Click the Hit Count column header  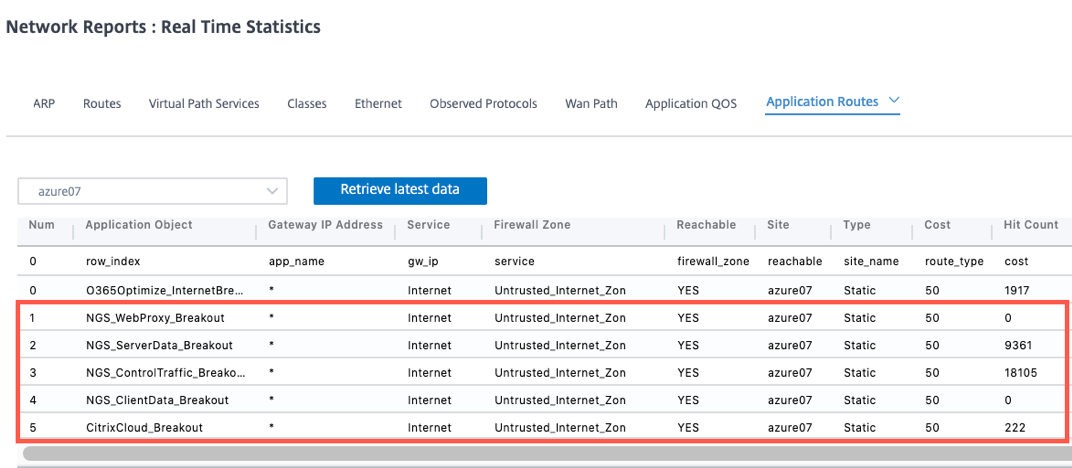click(1031, 225)
